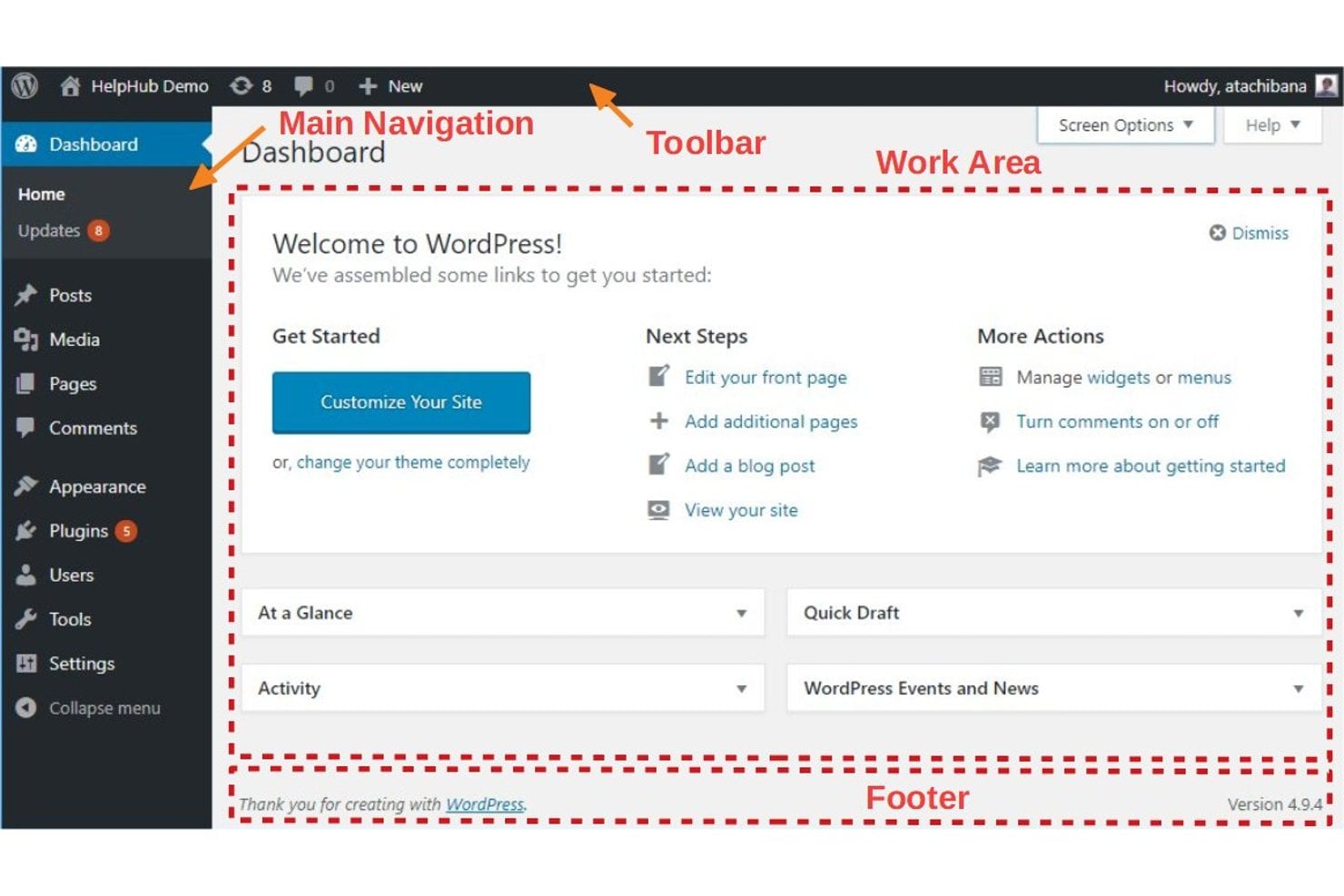This screenshot has width=1344, height=896.
Task: Open the Edit your front page link
Action: (x=766, y=378)
